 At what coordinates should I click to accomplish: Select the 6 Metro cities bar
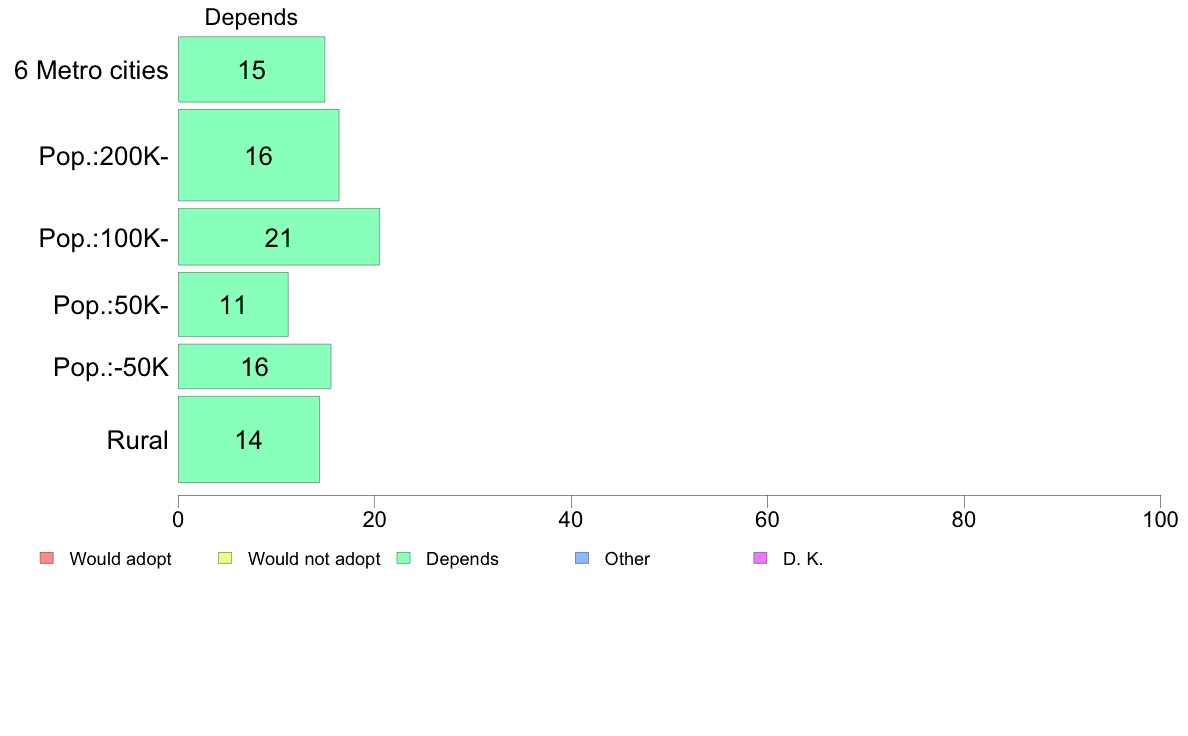252,70
